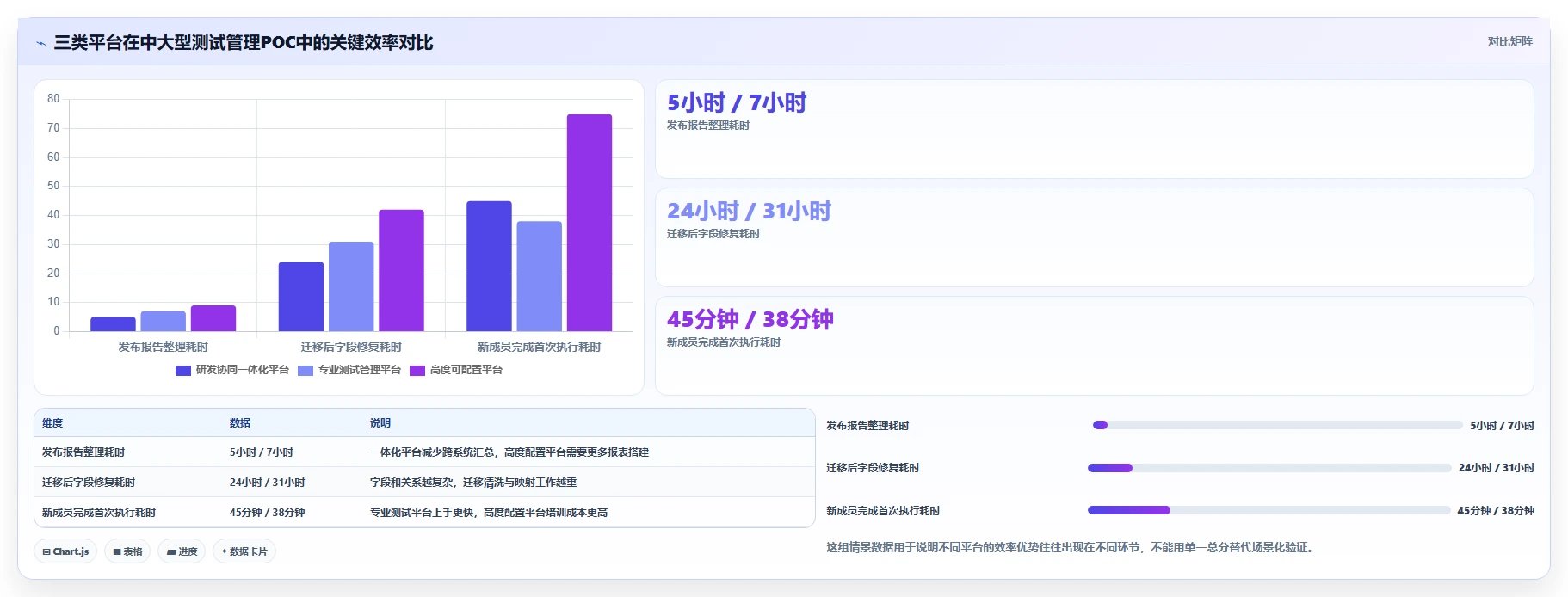Screen dimensions: 1568x597
Task: Click the y-axis tick label 80
Action: click(x=53, y=99)
